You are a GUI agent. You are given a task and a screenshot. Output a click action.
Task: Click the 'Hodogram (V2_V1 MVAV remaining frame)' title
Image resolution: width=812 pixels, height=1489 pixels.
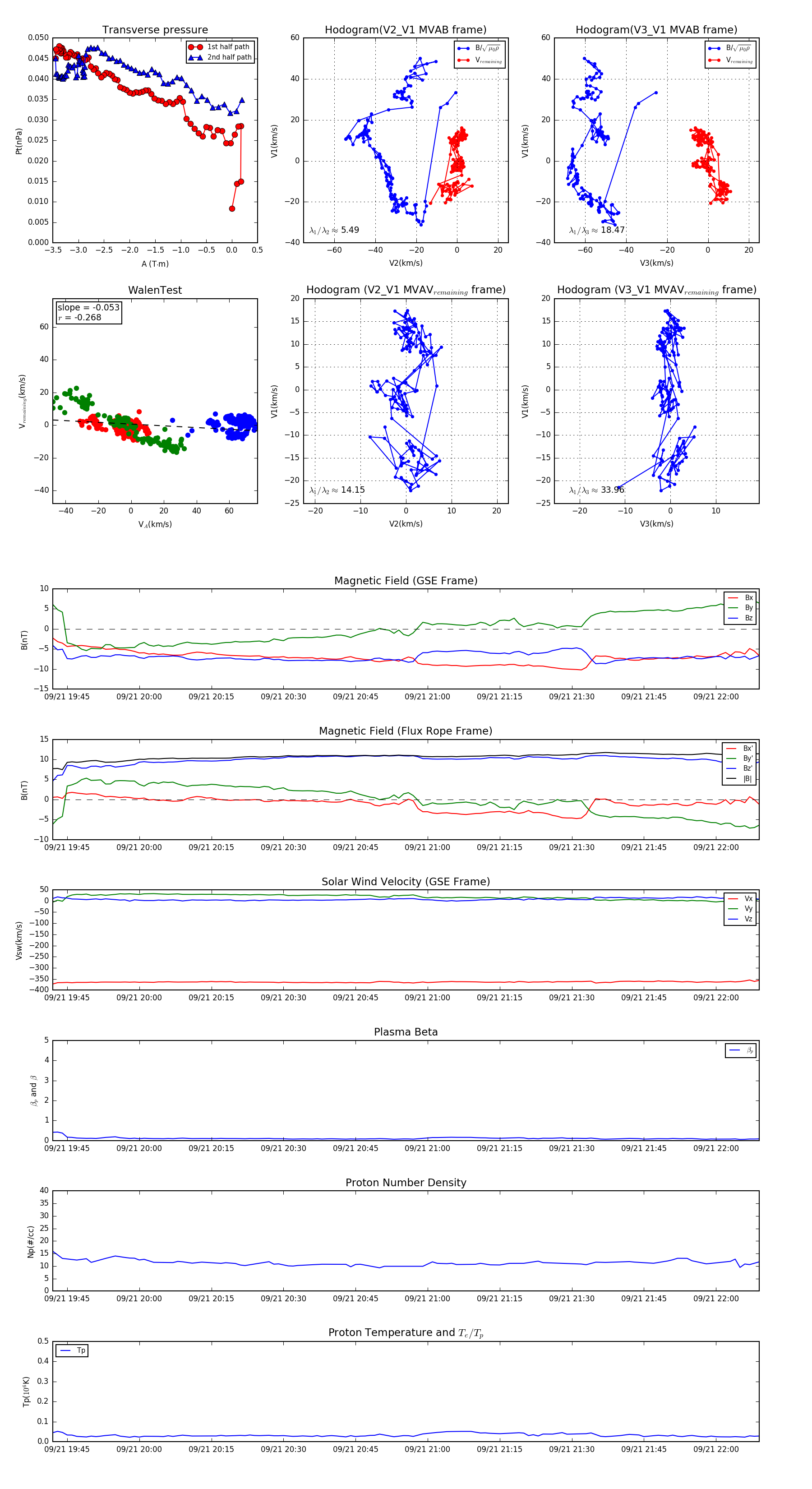click(x=406, y=290)
